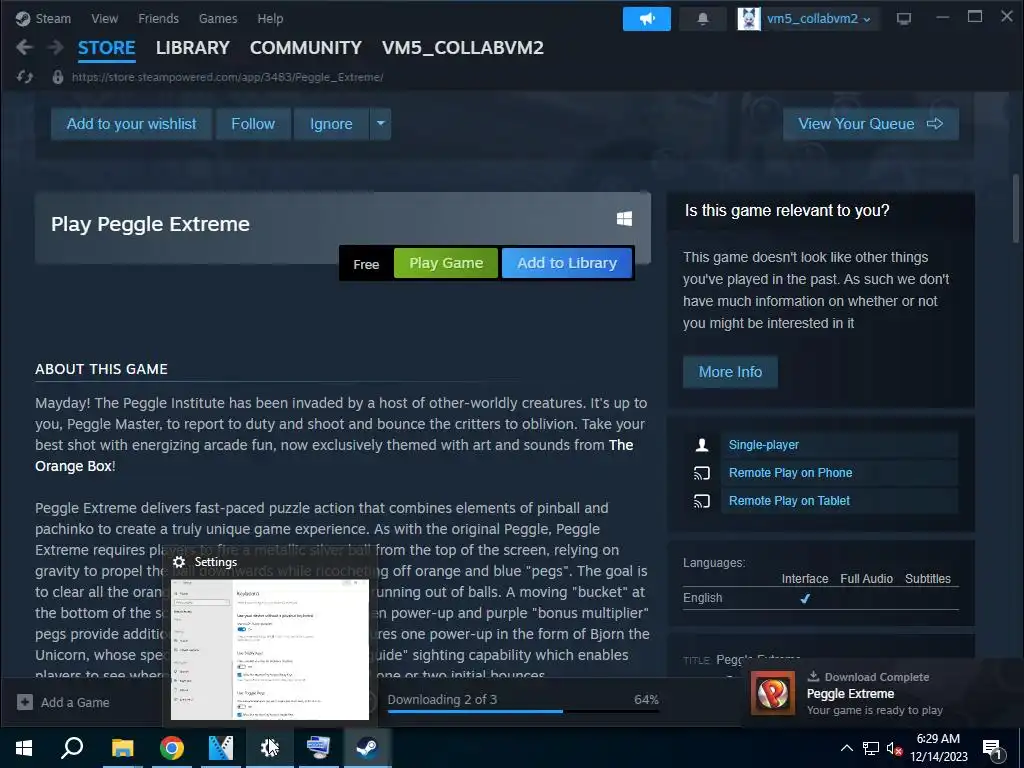Click the store URL address field
The image size is (1024, 768).
tap(227, 77)
